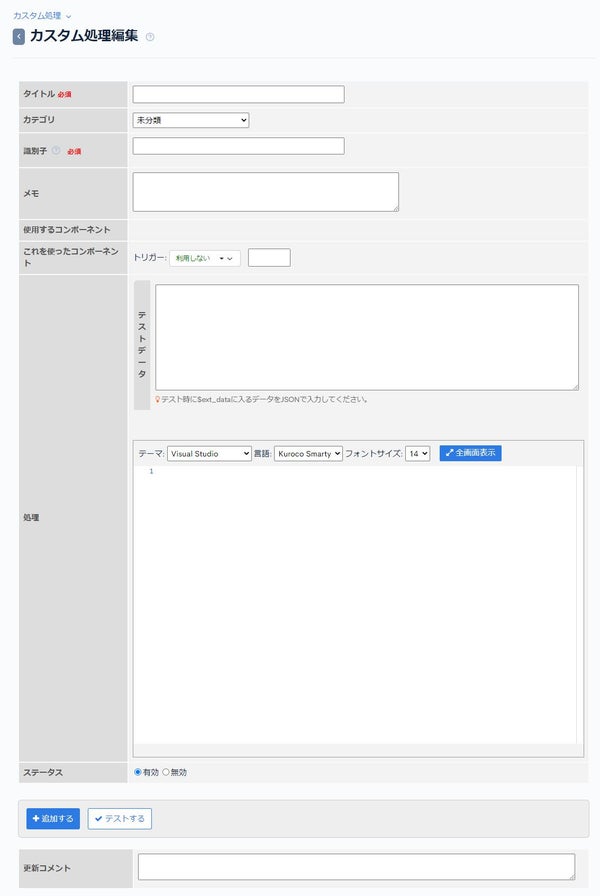Open the 言語 dropdown showing Kuroco Smarty
The image size is (600, 896).
pyautogui.click(x=308, y=453)
